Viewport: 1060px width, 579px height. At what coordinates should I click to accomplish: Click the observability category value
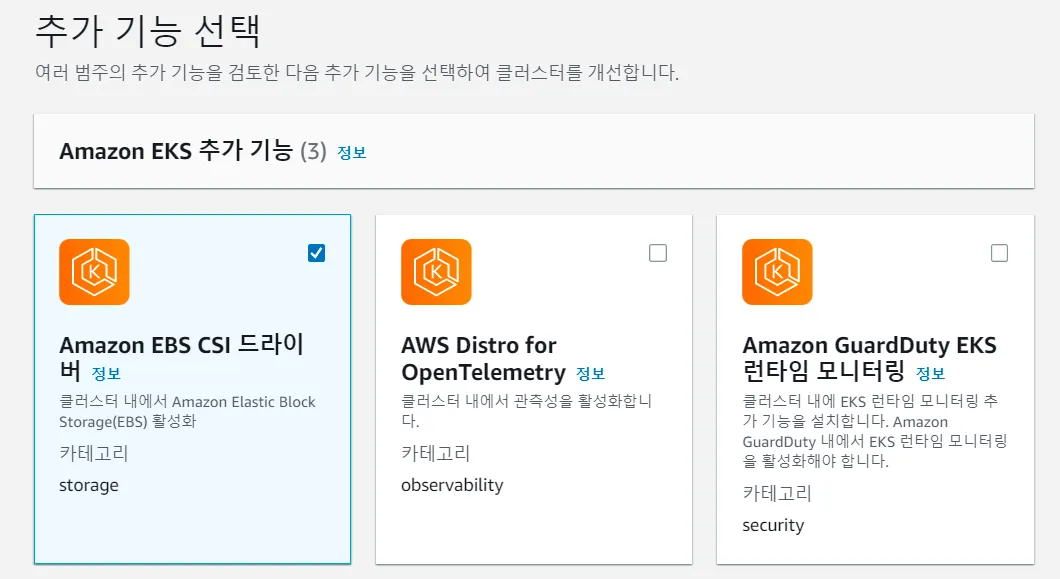pyautogui.click(x=452, y=486)
